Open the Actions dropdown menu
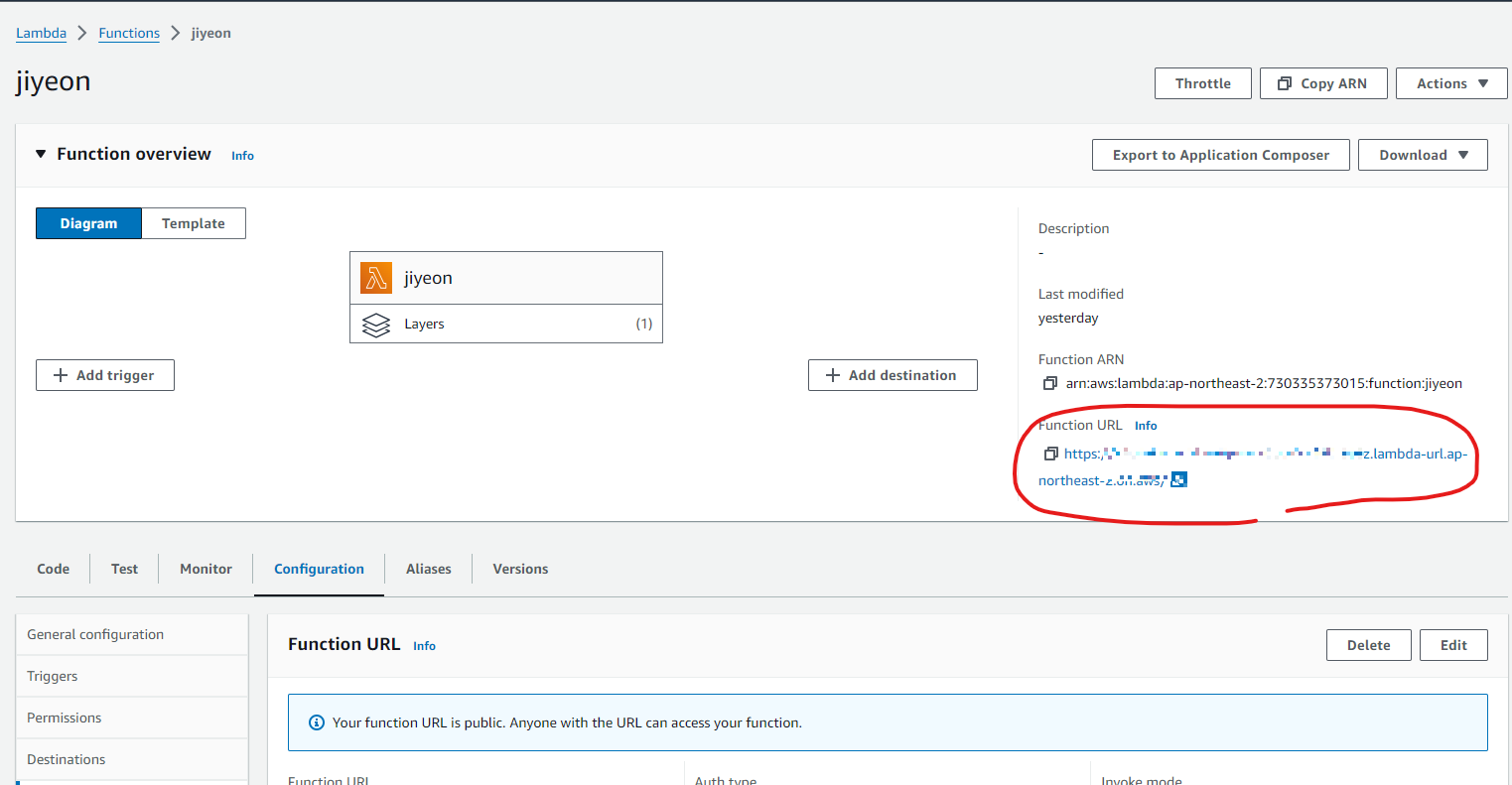 click(1451, 83)
